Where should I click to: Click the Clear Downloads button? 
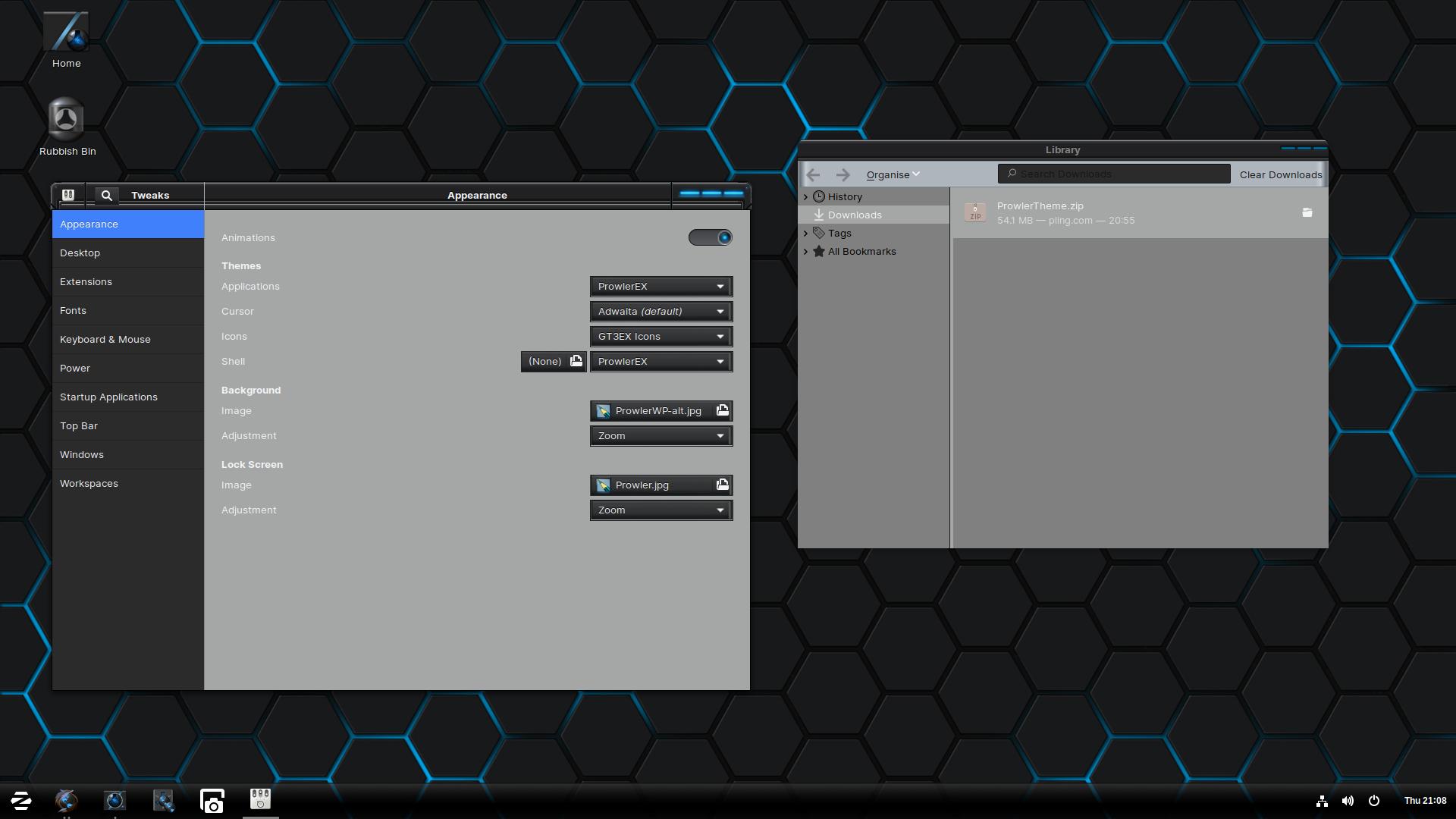[1280, 174]
